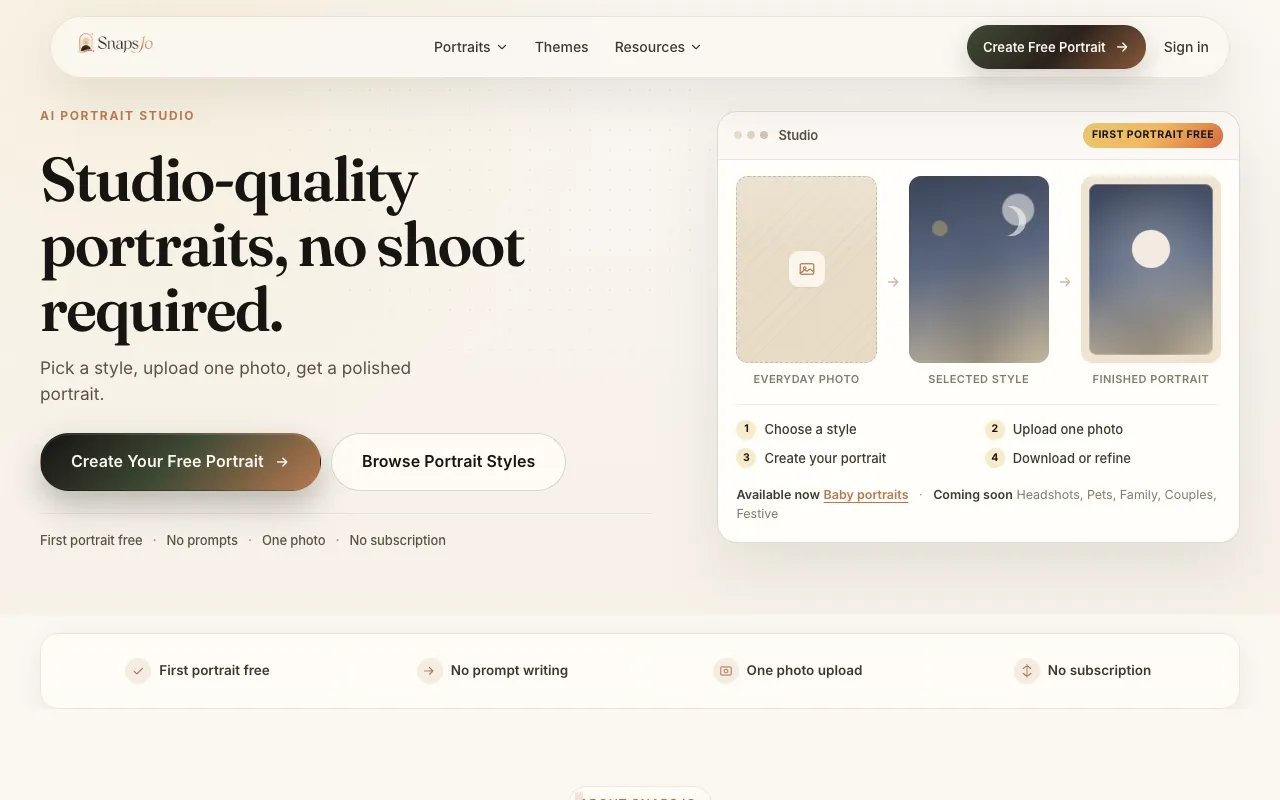Click the Create Your Free Portrait button

(x=181, y=462)
